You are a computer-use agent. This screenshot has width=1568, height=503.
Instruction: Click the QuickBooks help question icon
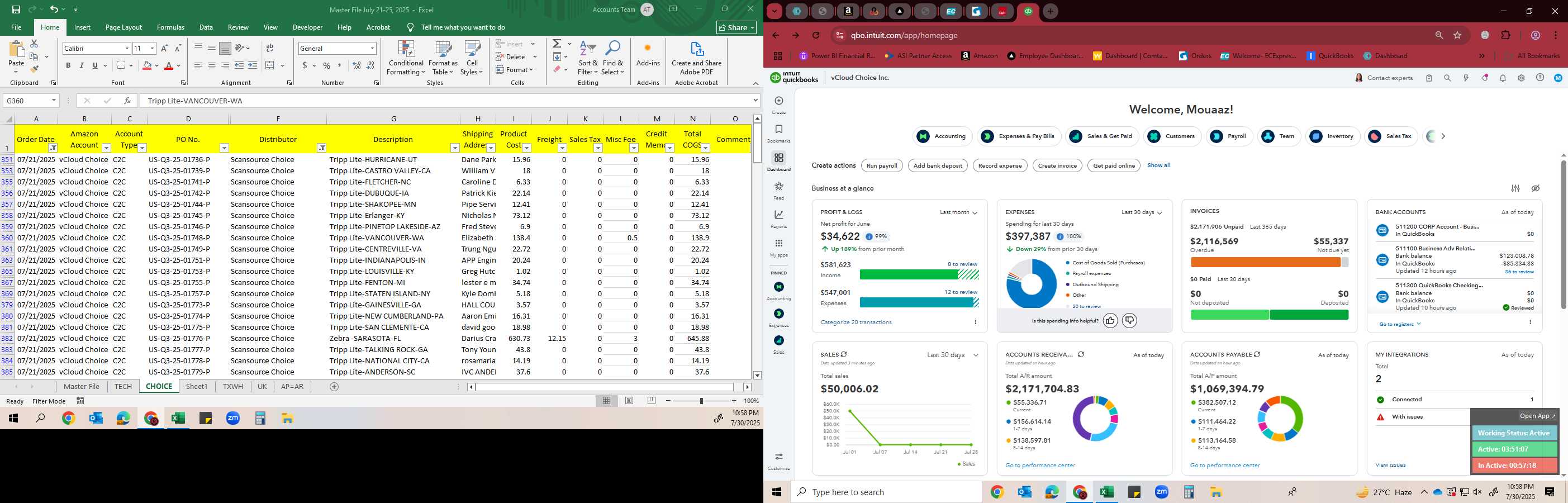(x=1540, y=78)
